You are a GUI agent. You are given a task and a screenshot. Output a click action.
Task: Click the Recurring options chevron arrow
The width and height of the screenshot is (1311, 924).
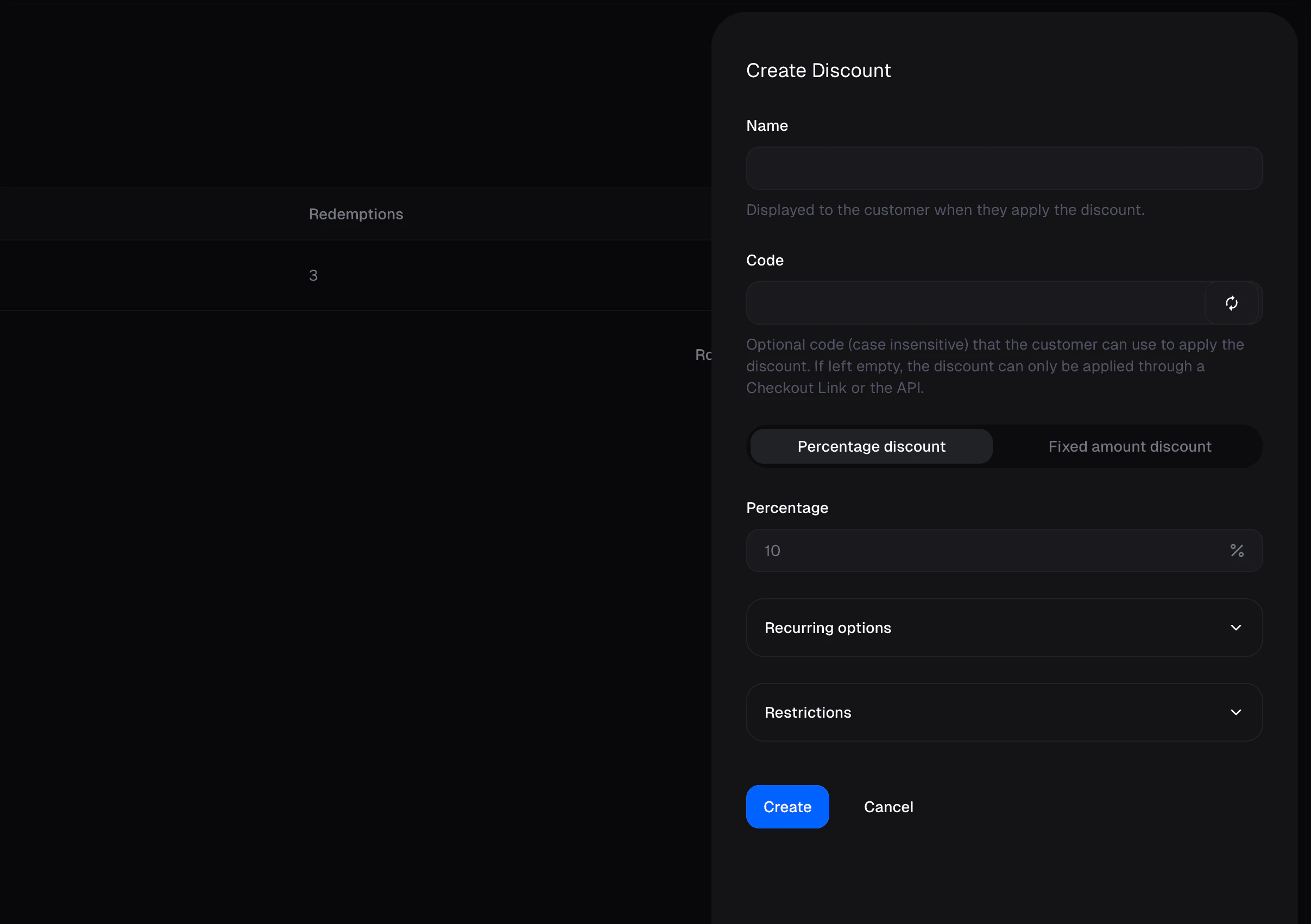pos(1236,628)
